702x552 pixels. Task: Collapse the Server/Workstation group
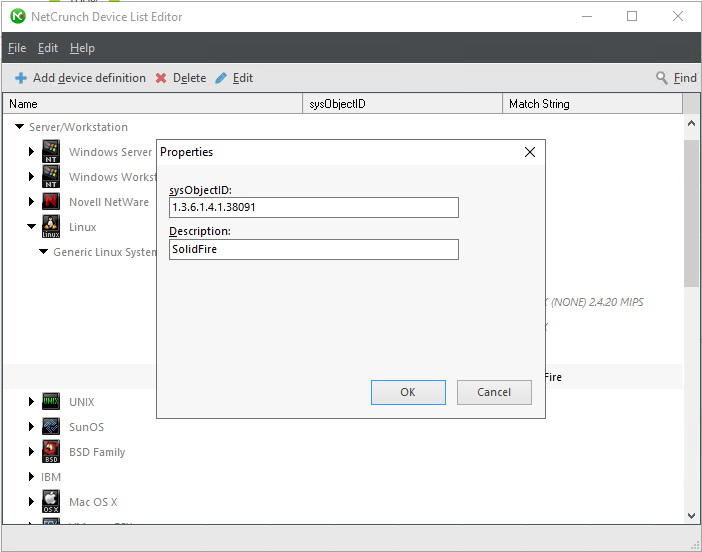pyautogui.click(x=19, y=127)
